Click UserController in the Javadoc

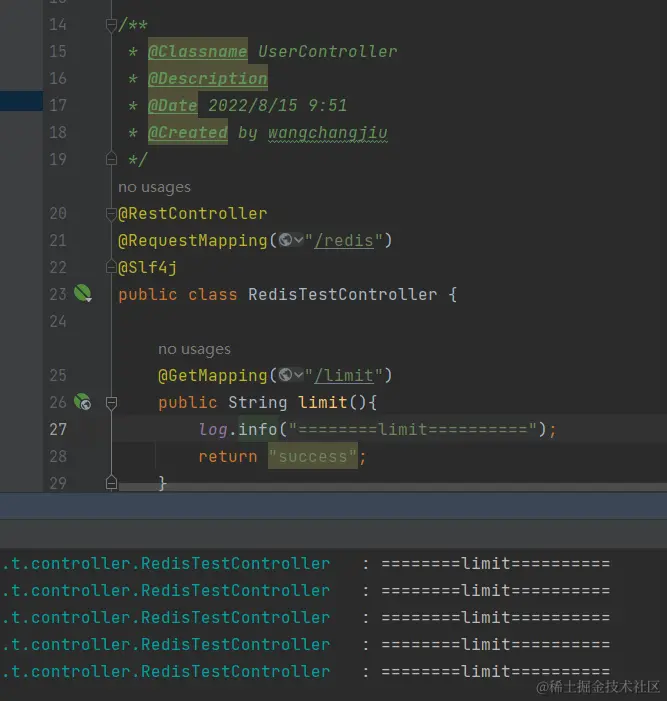tap(328, 51)
